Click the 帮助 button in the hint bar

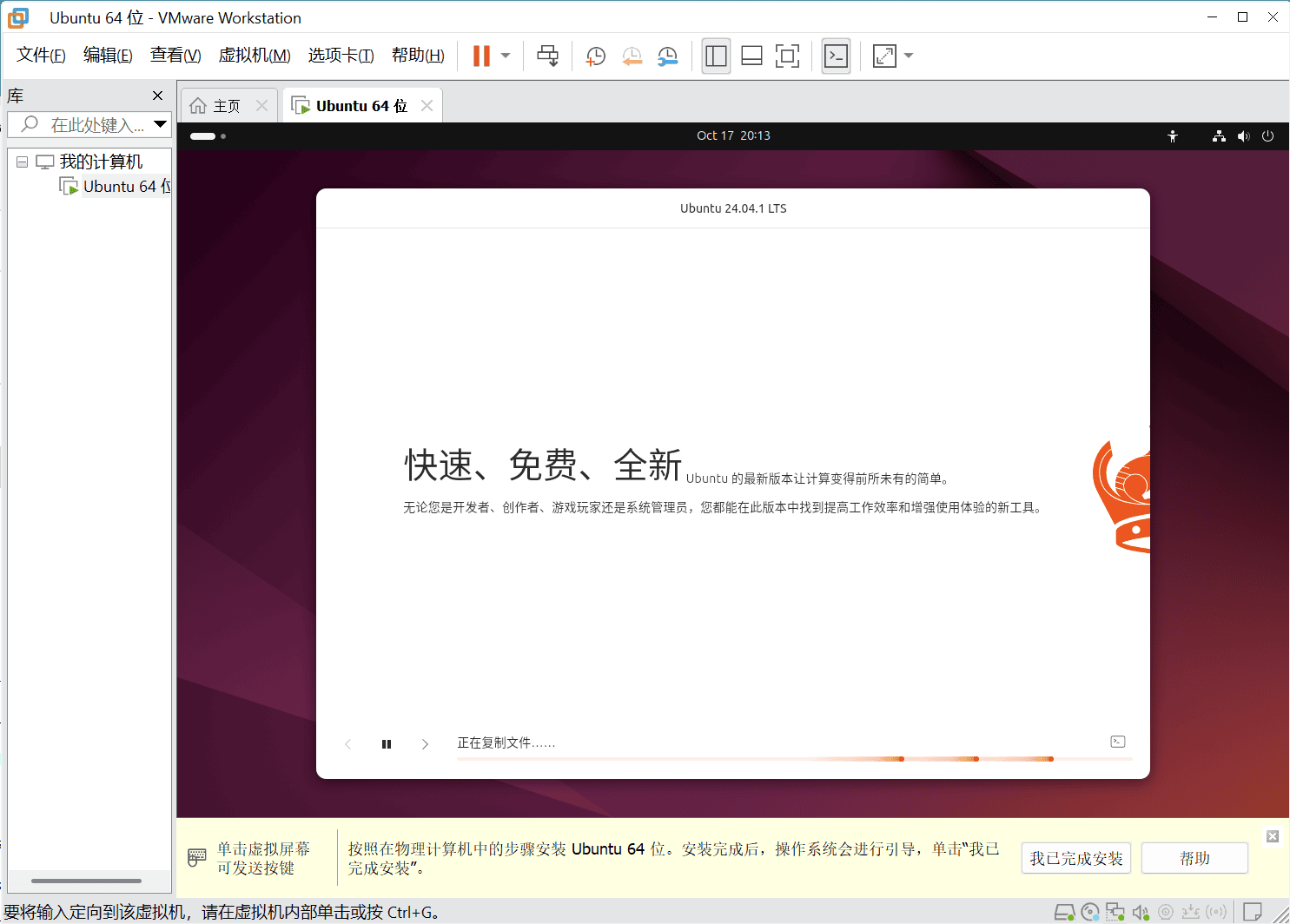[1194, 858]
